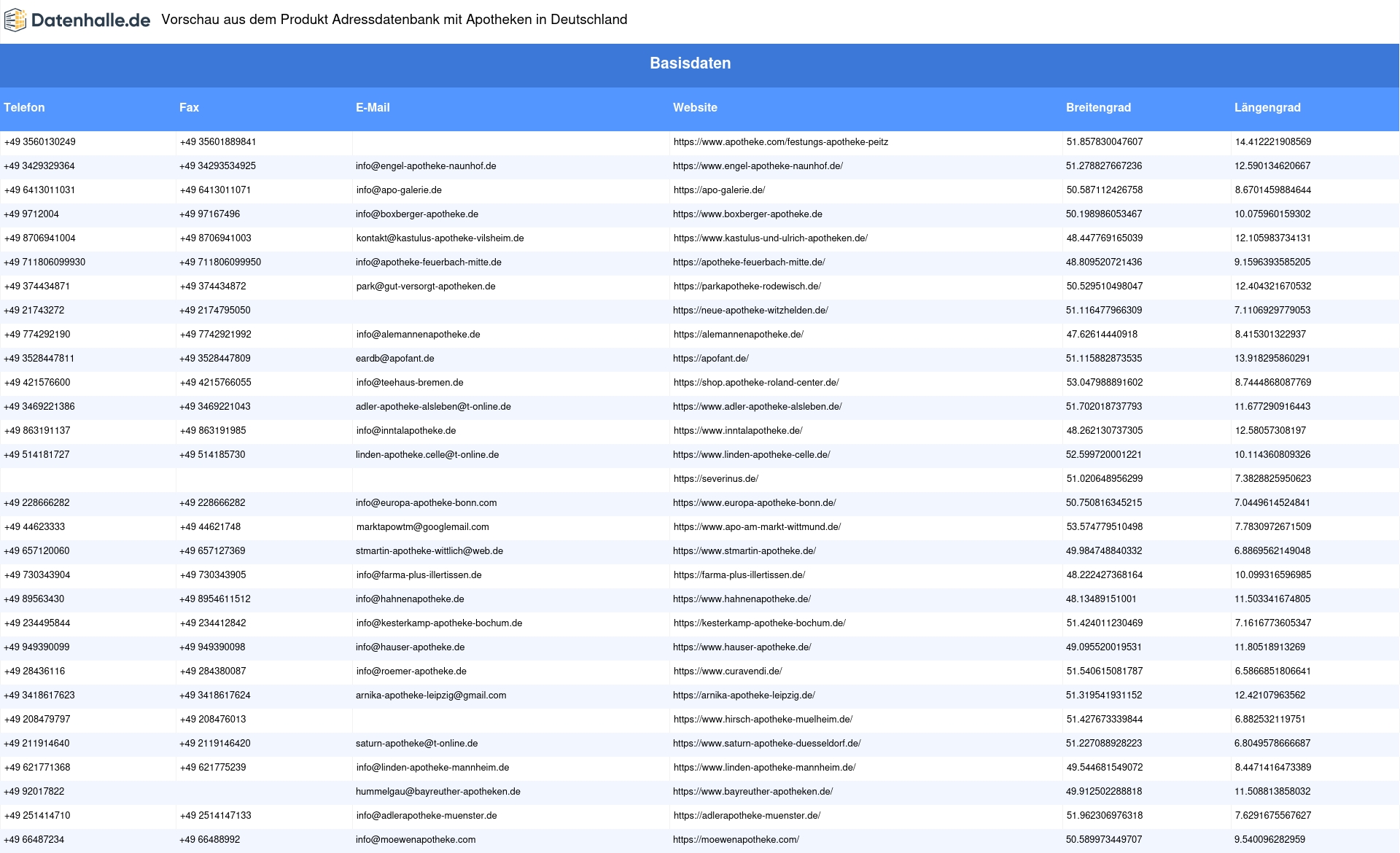
Task: Select fax number +49 2514147133
Action: (x=216, y=816)
